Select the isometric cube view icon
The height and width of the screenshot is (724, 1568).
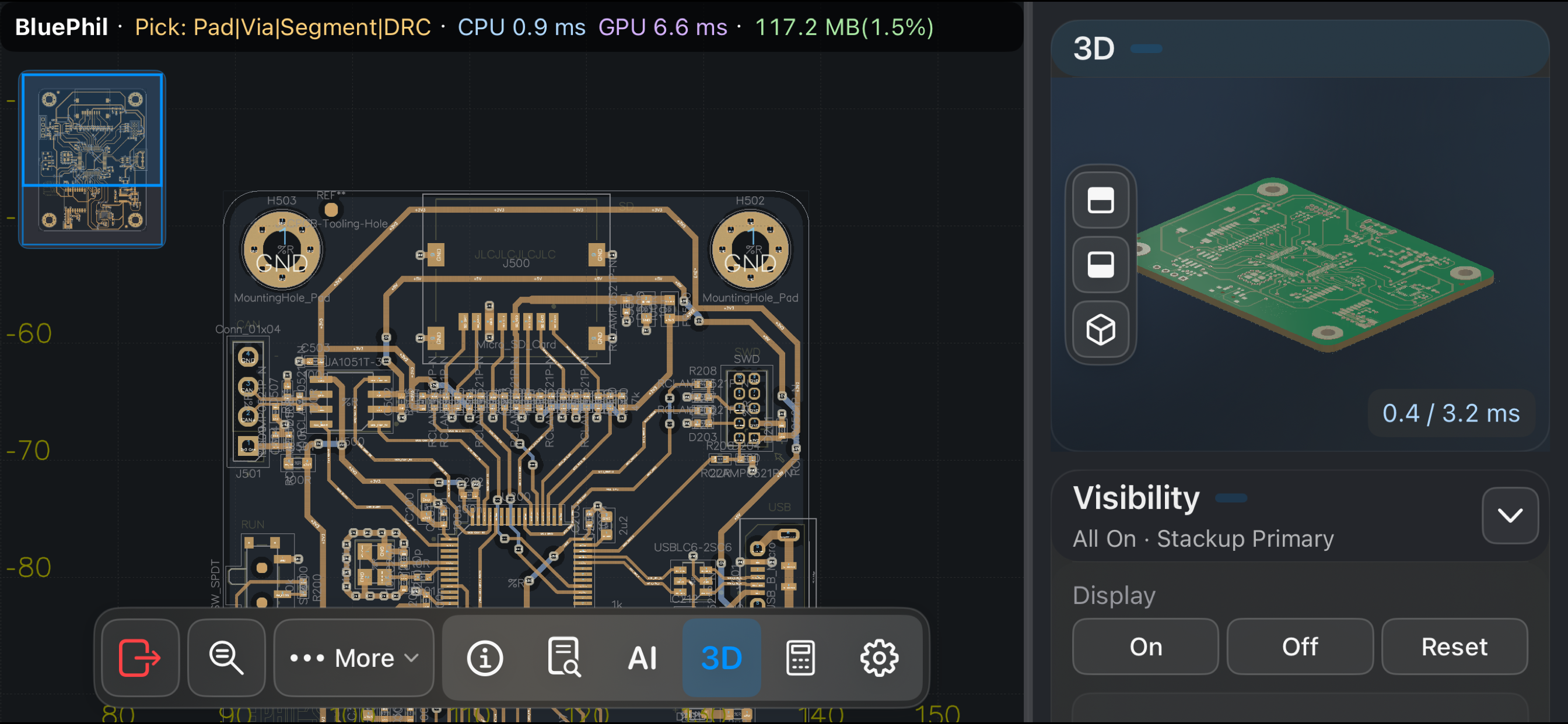[1101, 329]
